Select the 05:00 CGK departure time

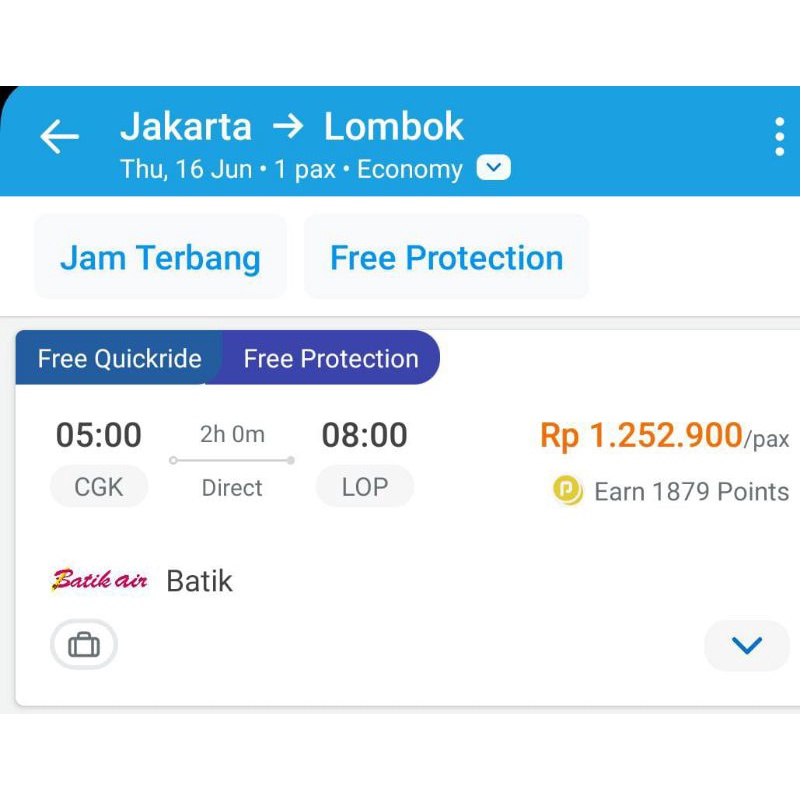(99, 435)
